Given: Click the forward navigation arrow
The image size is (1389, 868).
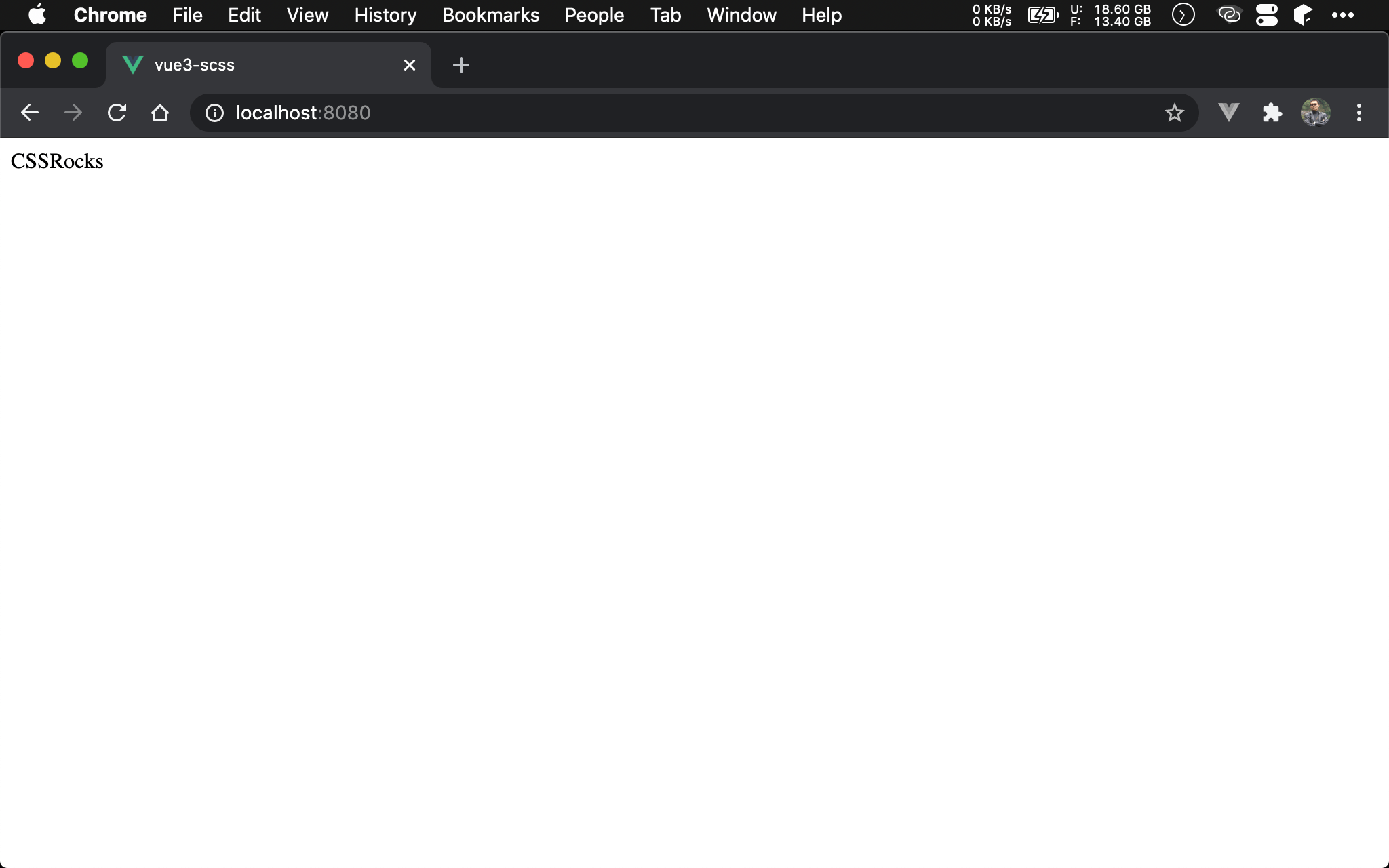Looking at the screenshot, I should point(73,113).
